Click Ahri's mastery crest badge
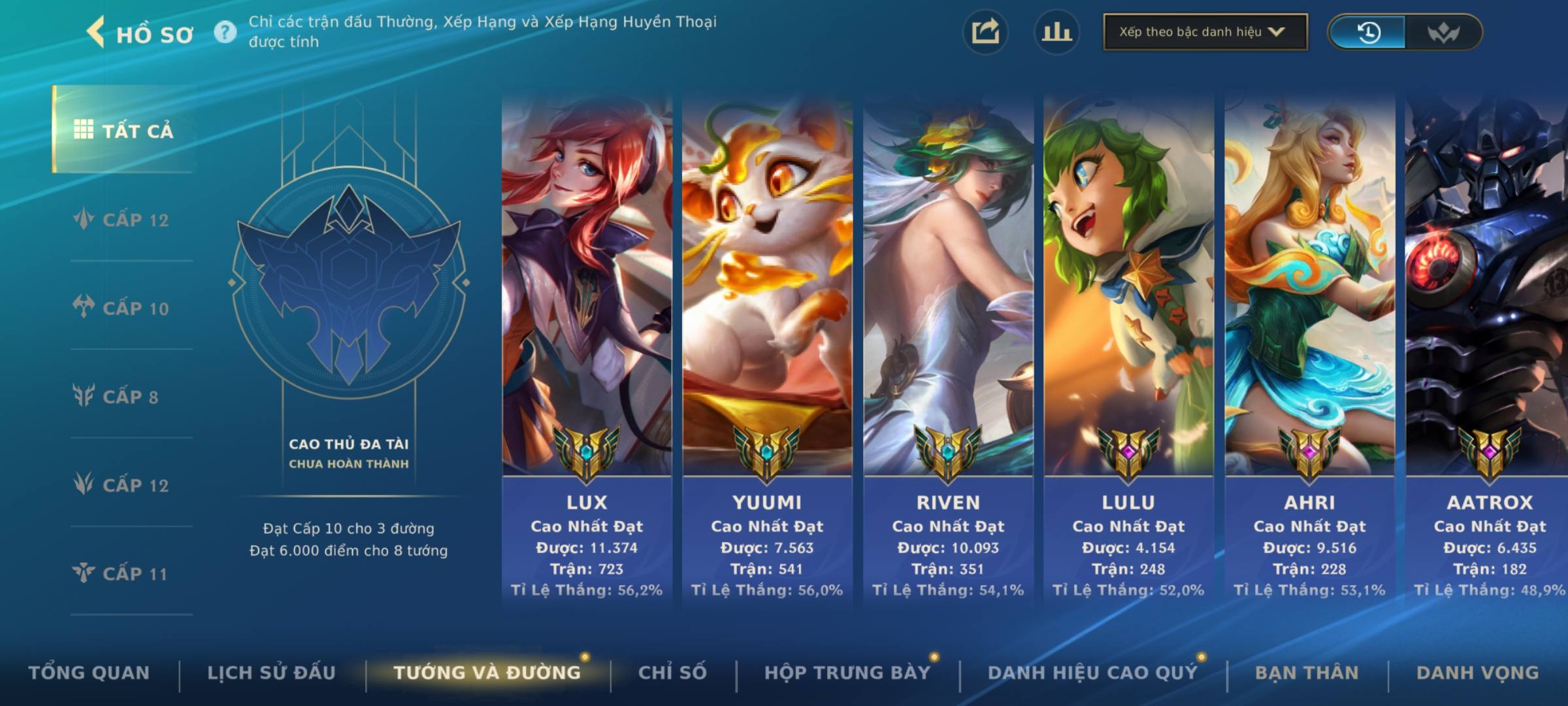Screen dimensions: 1568x706 tap(1309, 453)
